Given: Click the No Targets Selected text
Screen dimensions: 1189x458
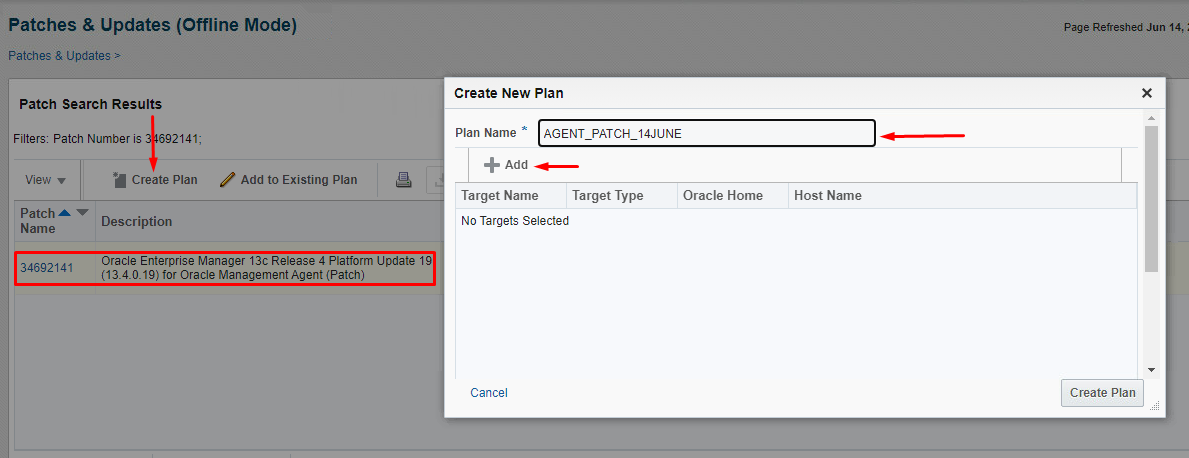Looking at the screenshot, I should (515, 221).
